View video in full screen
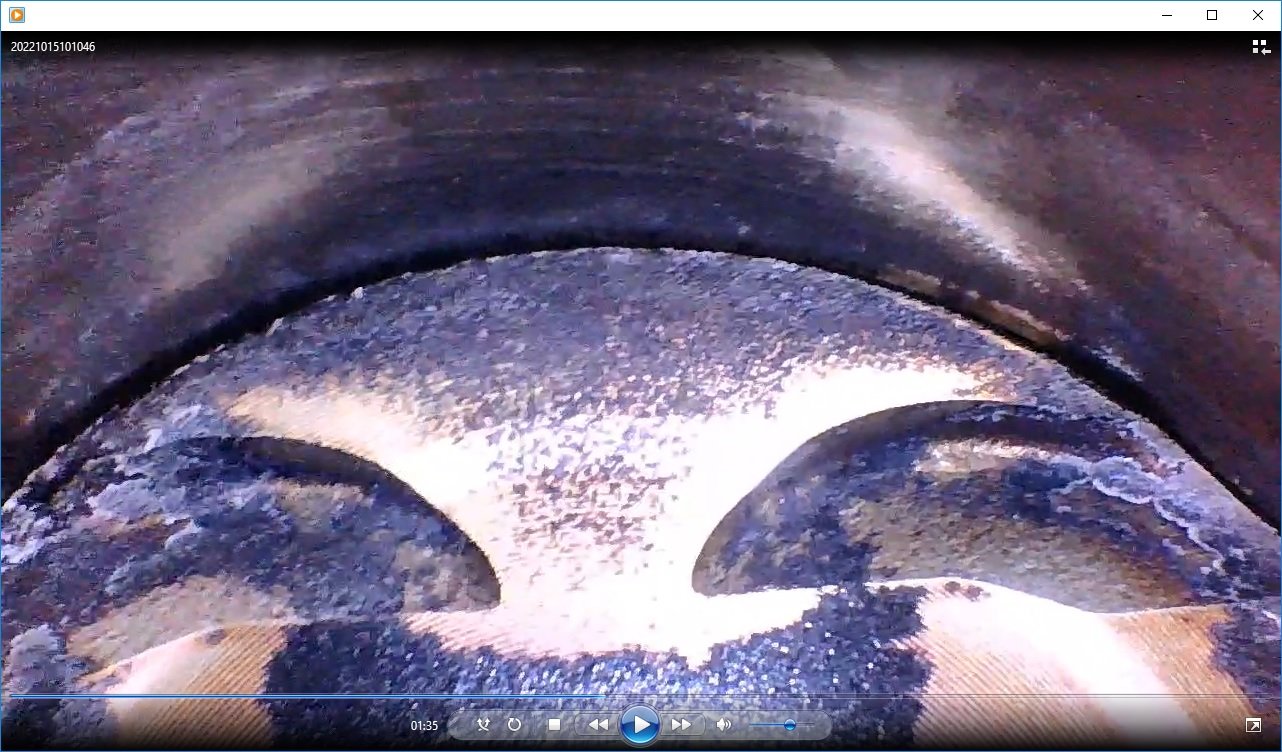1282x752 pixels. click(1253, 725)
